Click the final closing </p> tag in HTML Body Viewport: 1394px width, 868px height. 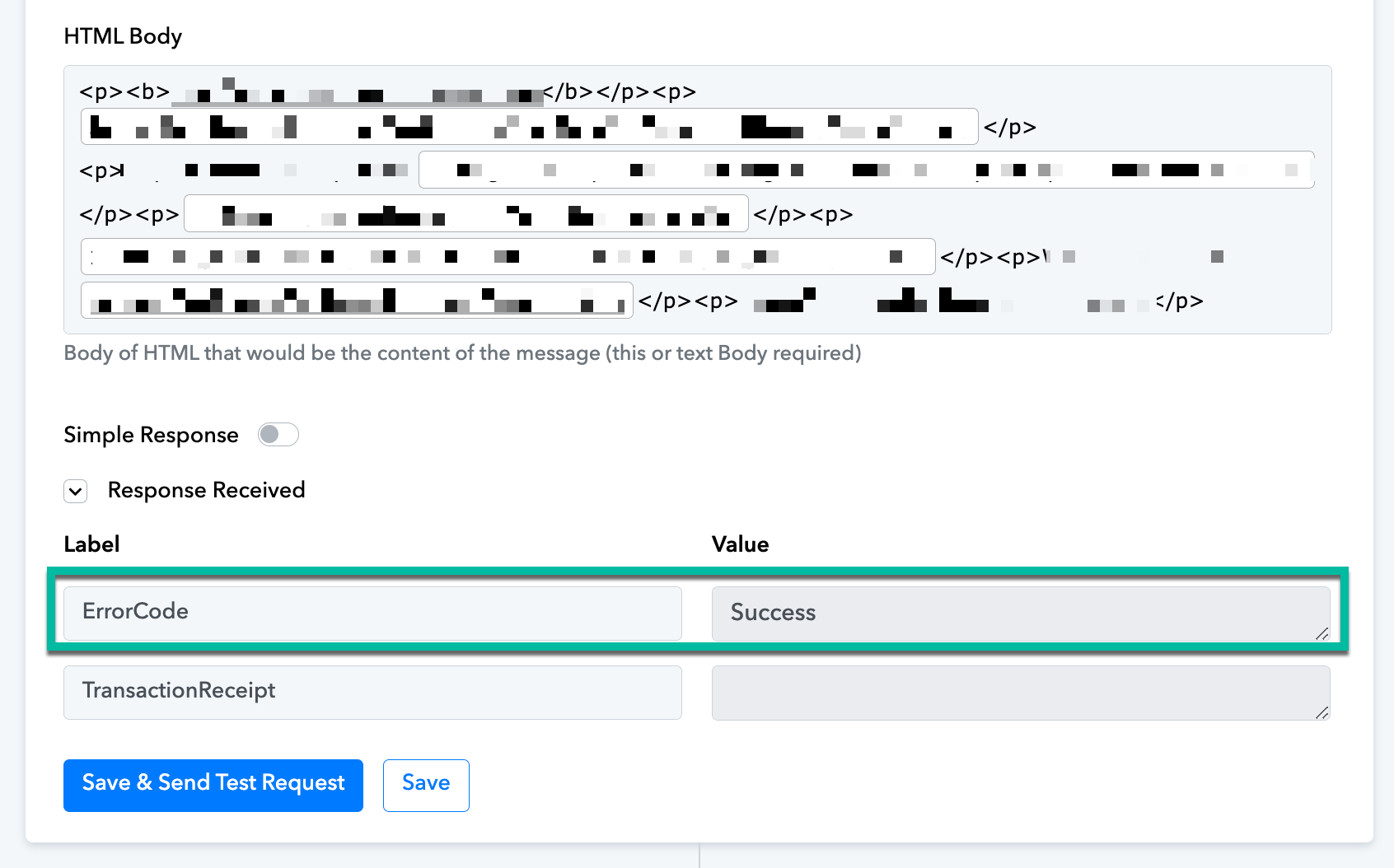click(x=1179, y=301)
